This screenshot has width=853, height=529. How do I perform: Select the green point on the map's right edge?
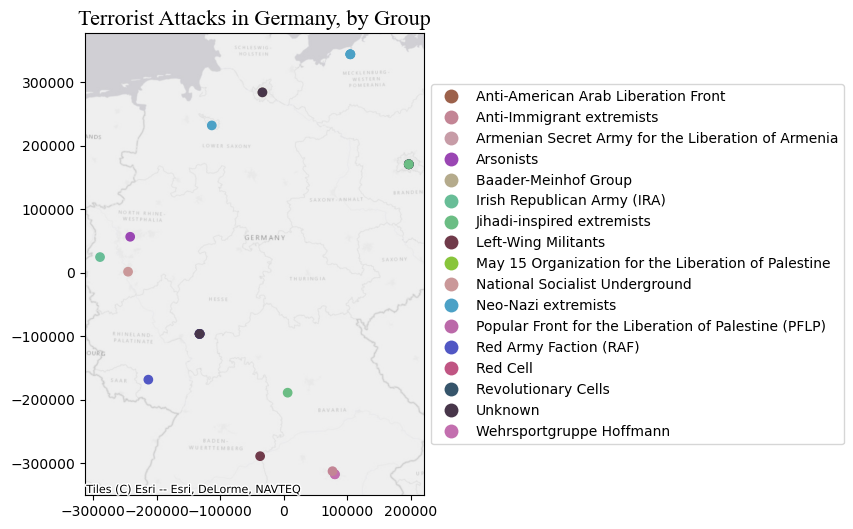(x=408, y=164)
